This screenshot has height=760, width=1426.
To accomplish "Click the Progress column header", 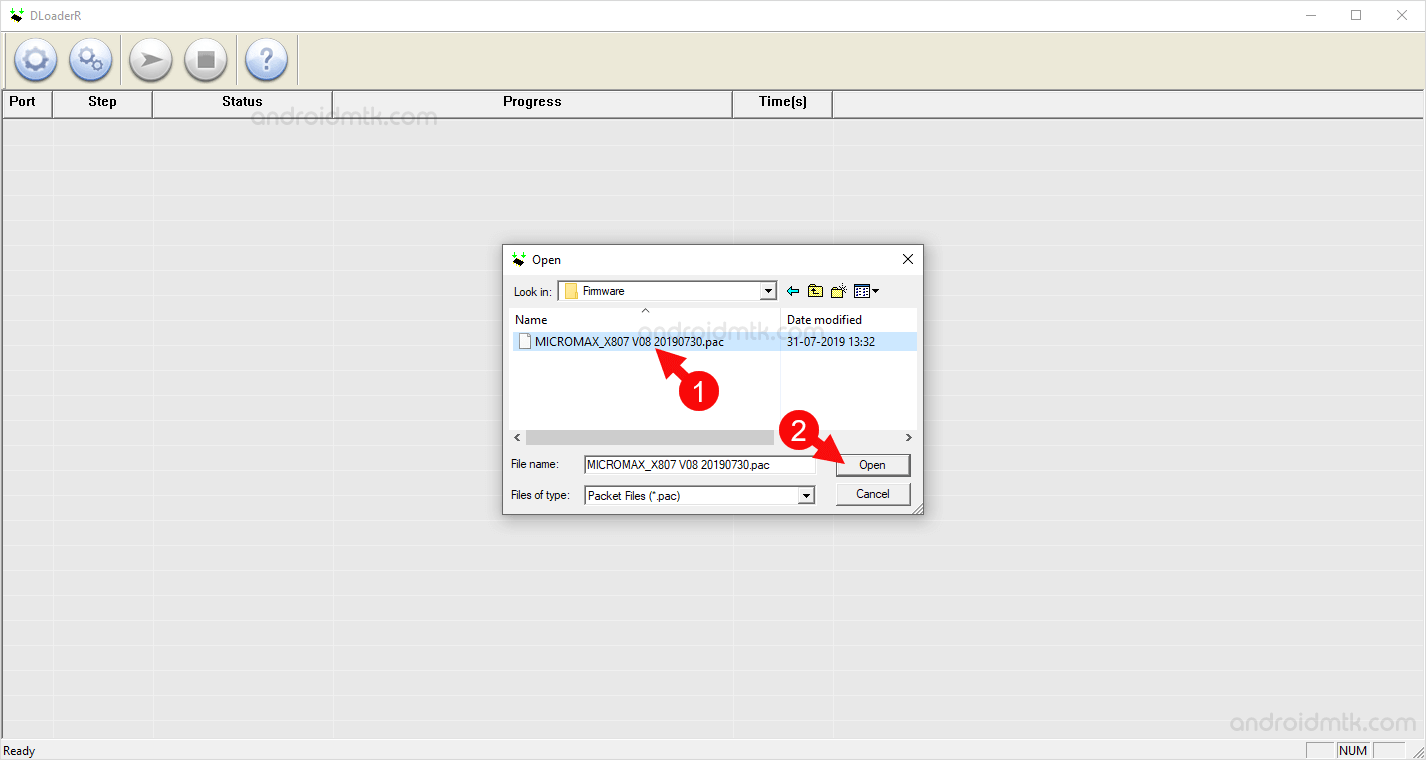I will point(532,102).
